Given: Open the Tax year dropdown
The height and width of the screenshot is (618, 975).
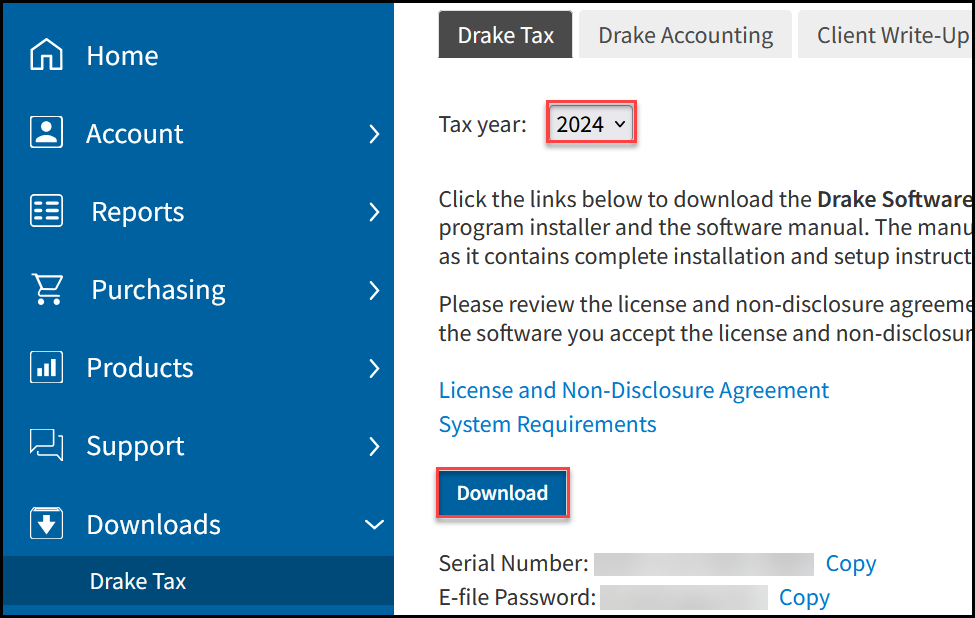Looking at the screenshot, I should (591, 124).
